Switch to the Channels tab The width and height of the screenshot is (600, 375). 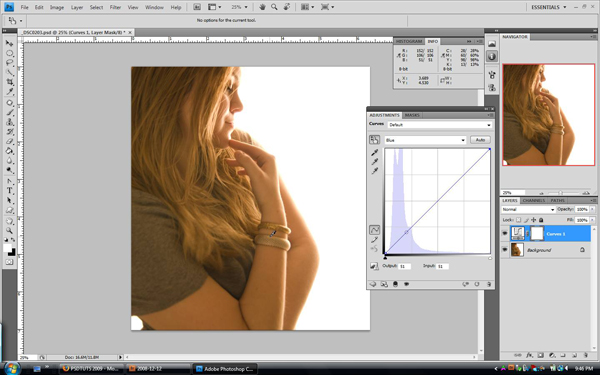(533, 201)
